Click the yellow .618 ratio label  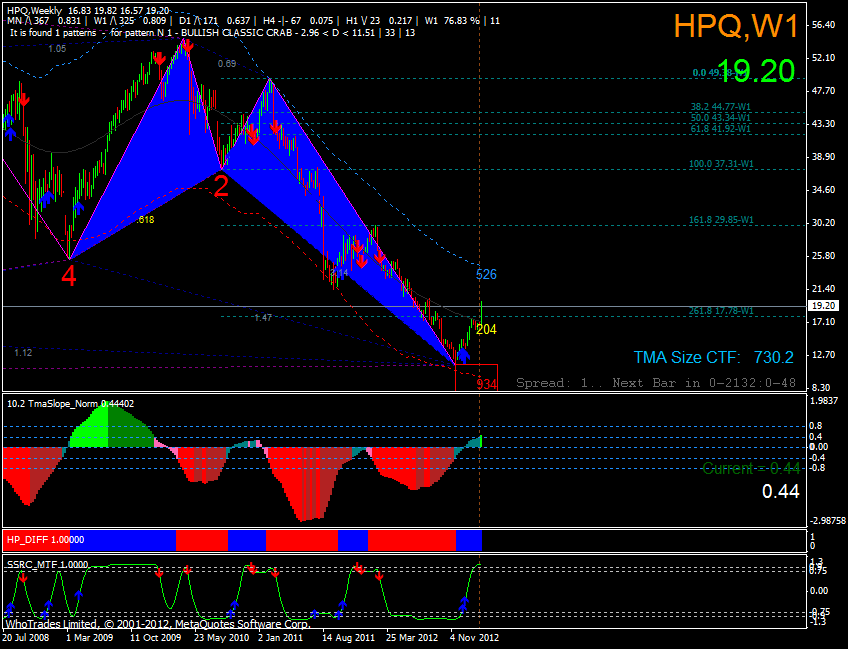145,220
